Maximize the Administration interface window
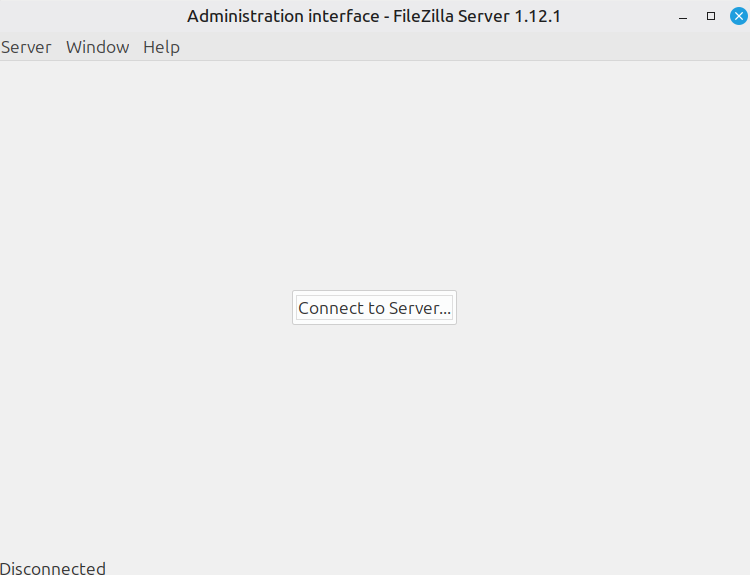Image resolution: width=750 pixels, height=575 pixels. click(x=711, y=16)
